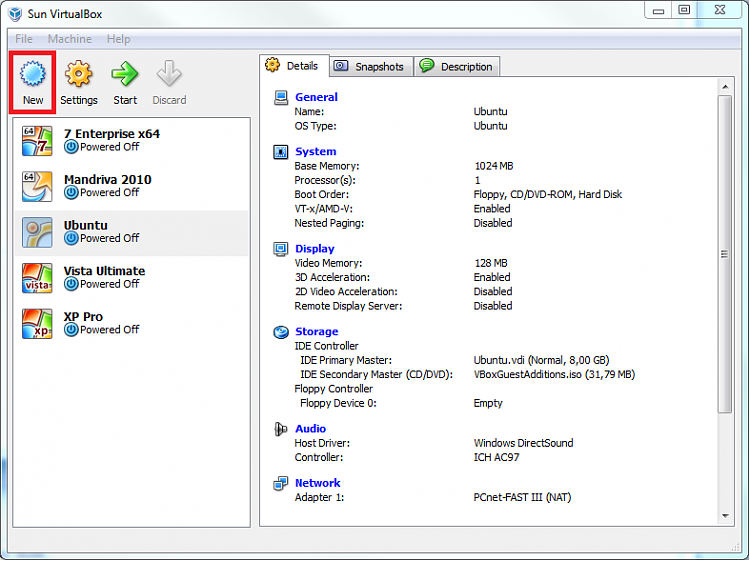Click the PCnet-FAST III (NAT) value
This screenshot has width=750, height=561.
click(x=522, y=497)
